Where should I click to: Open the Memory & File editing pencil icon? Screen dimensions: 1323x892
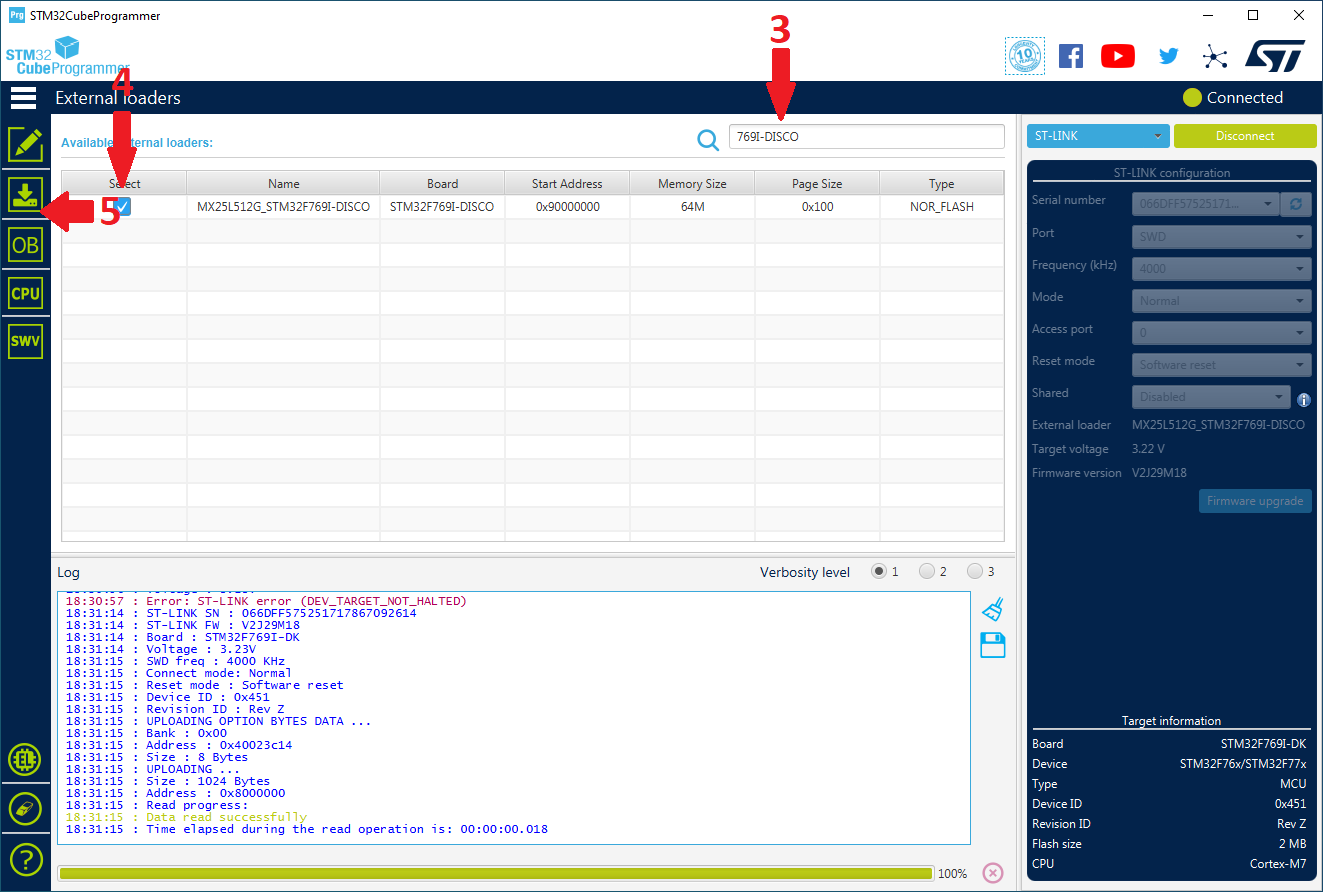(x=25, y=145)
